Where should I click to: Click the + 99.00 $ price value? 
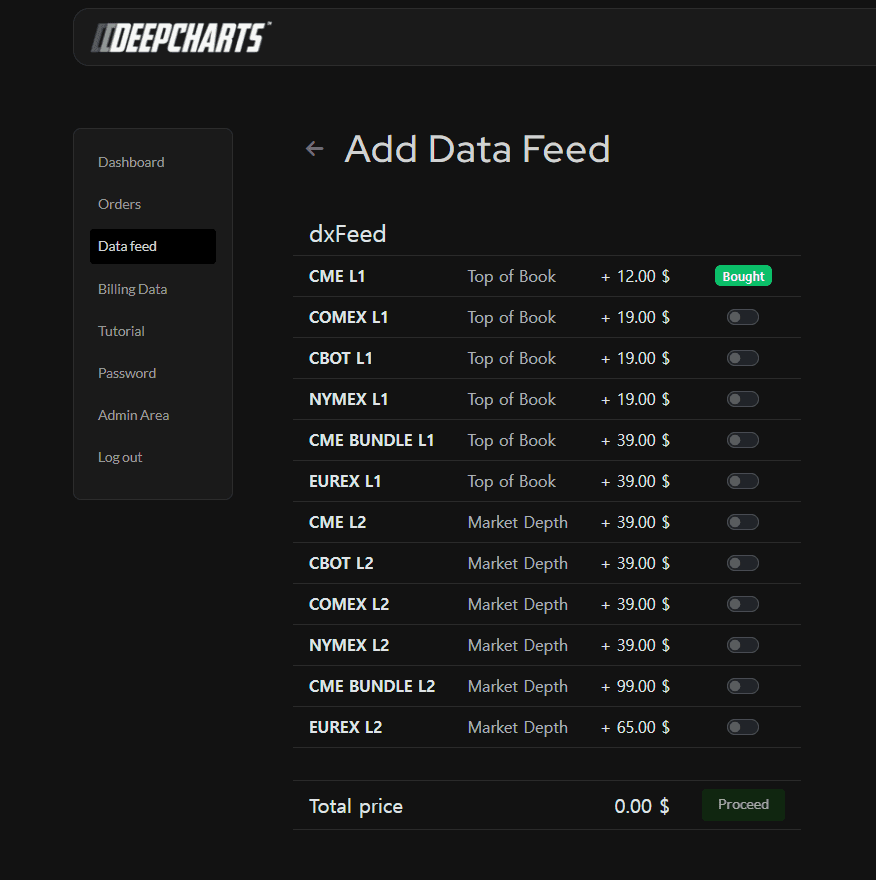635,686
